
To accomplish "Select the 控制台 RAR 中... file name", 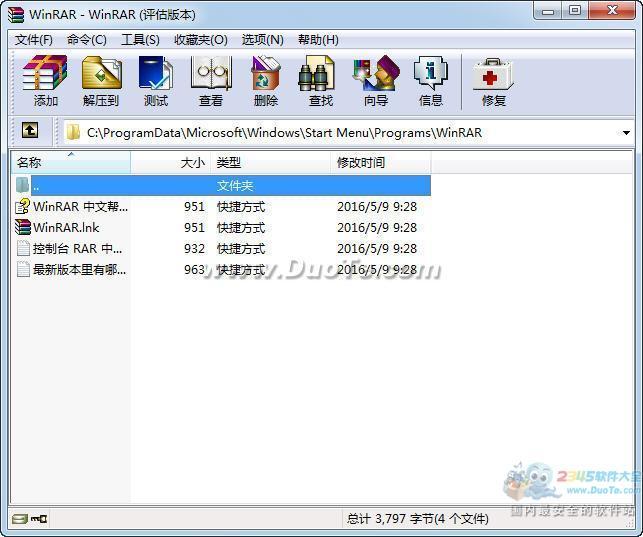I will click(77, 249).
